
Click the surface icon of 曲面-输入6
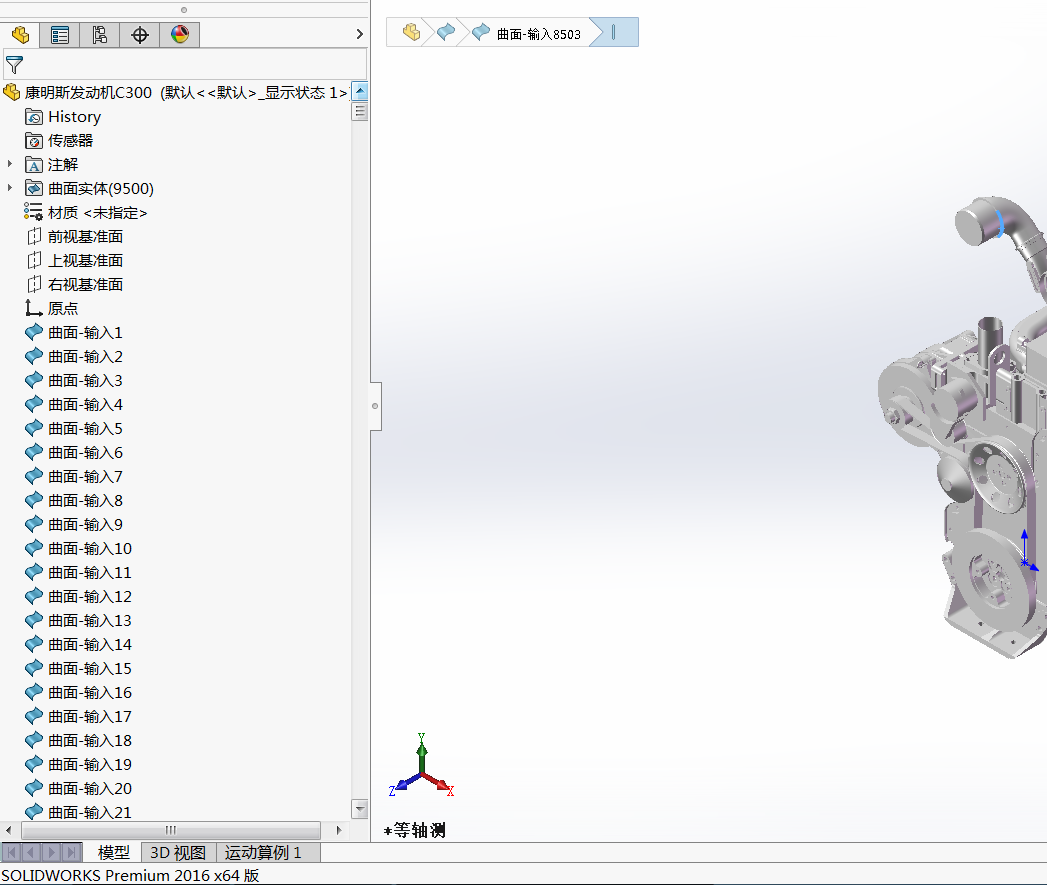click(x=33, y=452)
